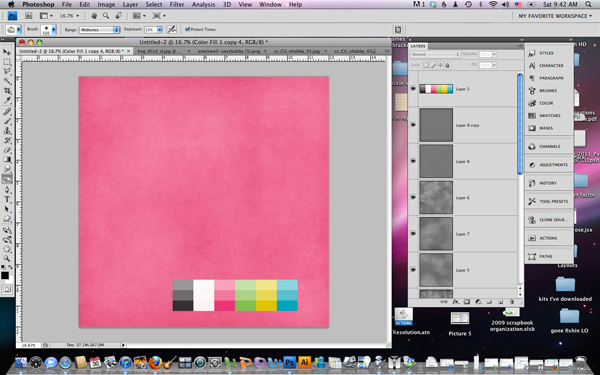Select the Gradient tool

pyautogui.click(x=7, y=160)
